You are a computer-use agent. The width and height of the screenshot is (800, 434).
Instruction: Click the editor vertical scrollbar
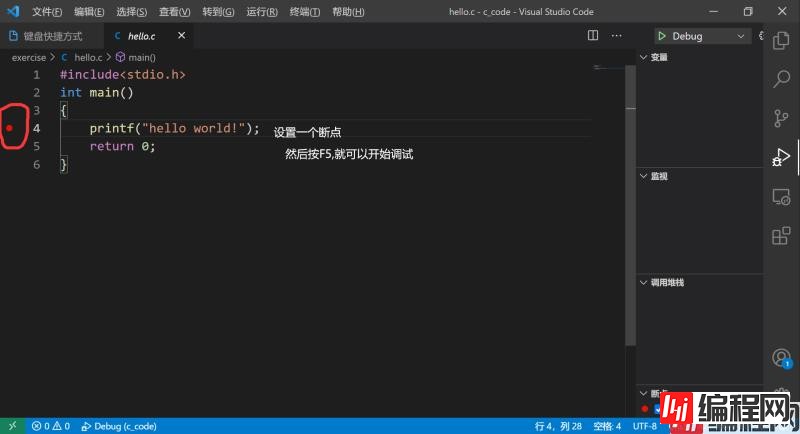[x=631, y=206]
